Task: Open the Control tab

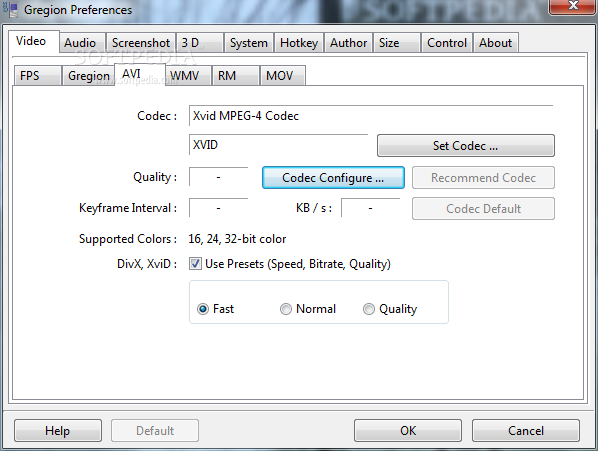Action: (x=447, y=43)
